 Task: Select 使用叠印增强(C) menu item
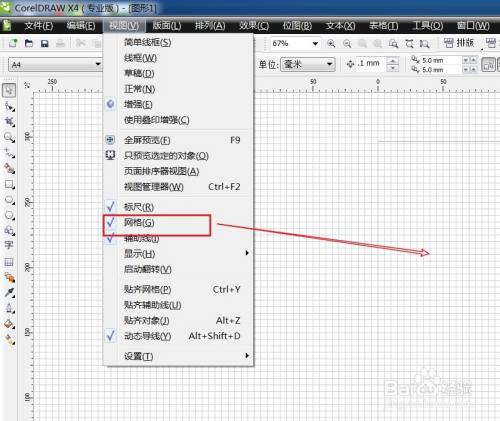pyautogui.click(x=178, y=120)
